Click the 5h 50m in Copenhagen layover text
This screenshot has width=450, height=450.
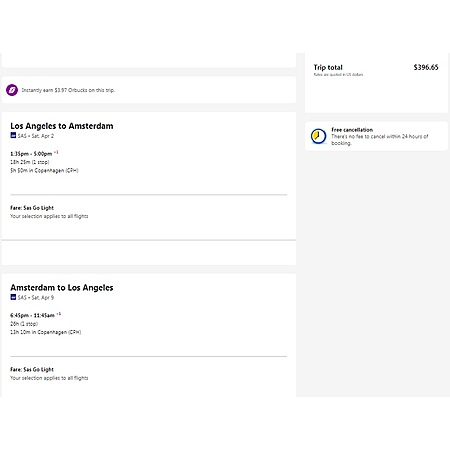[44, 170]
